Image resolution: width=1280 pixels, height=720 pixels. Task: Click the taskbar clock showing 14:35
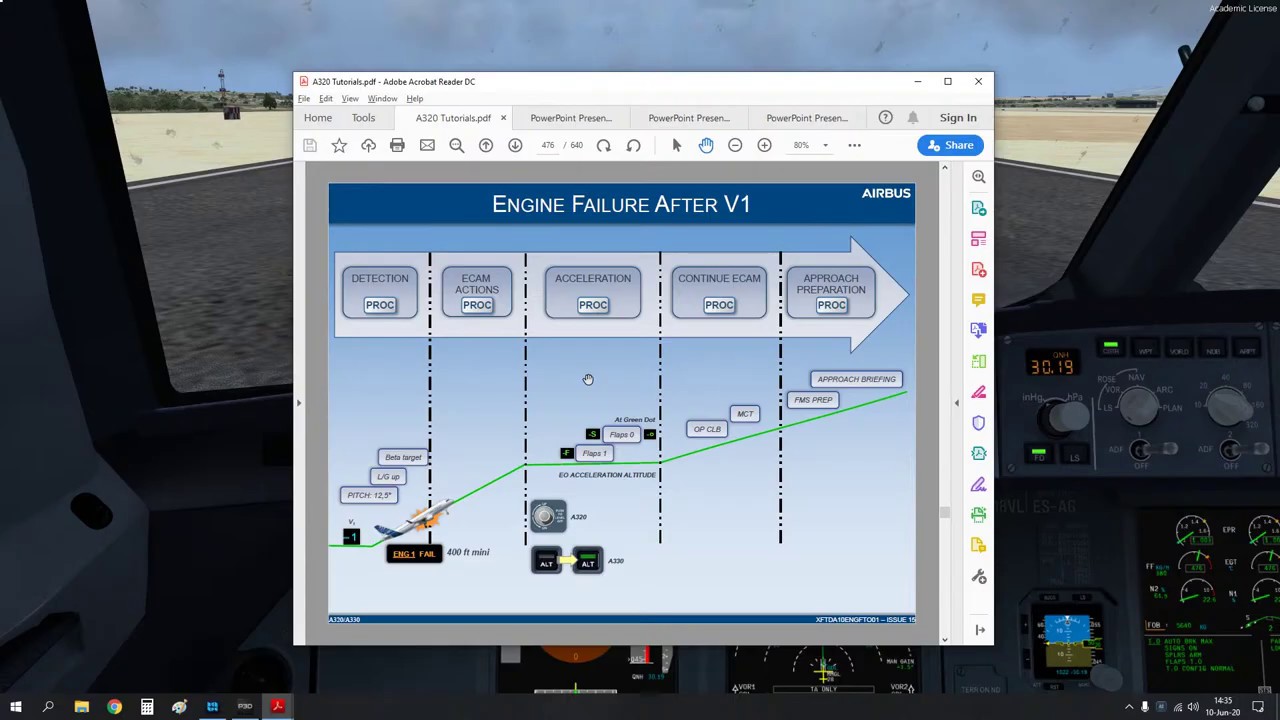1222,707
